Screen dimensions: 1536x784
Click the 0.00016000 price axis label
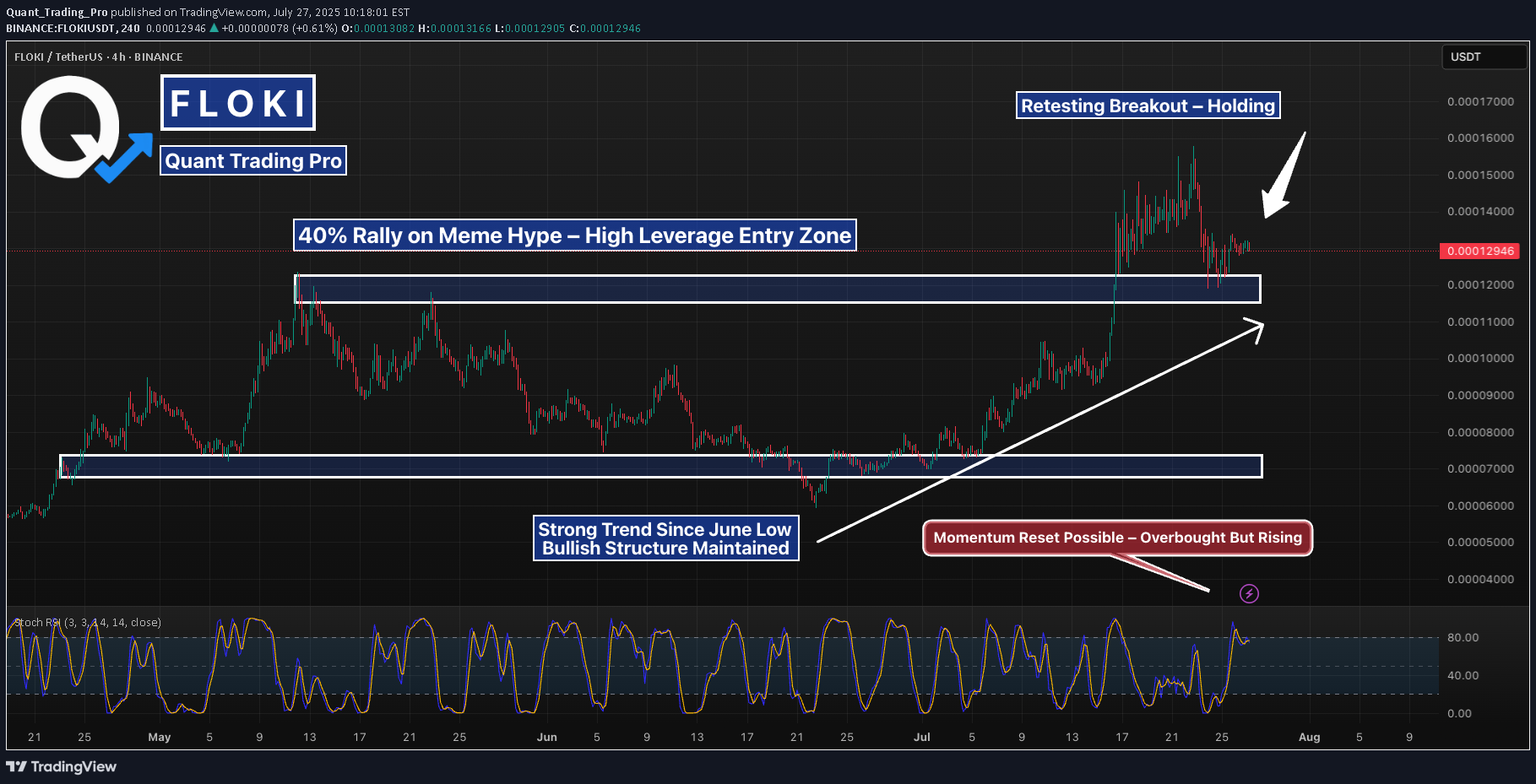point(1480,138)
